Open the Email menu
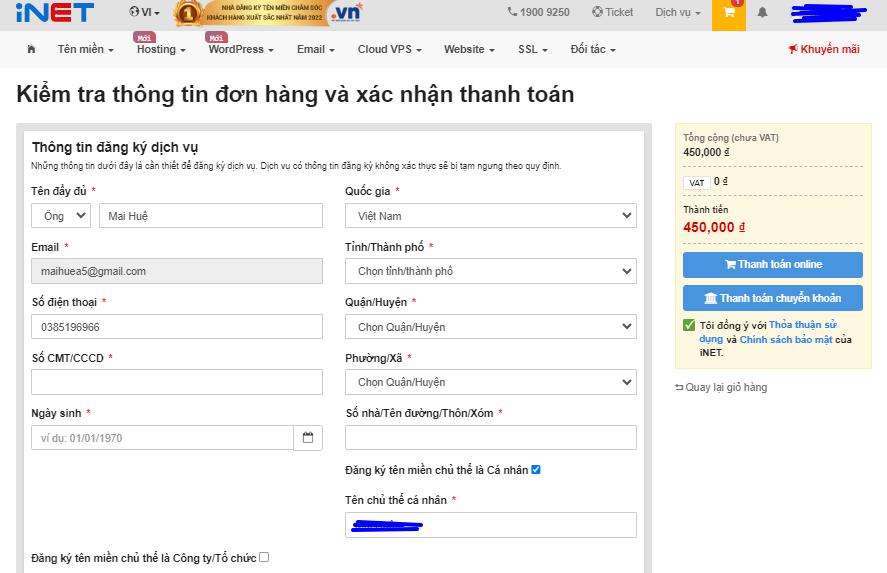 coord(316,49)
